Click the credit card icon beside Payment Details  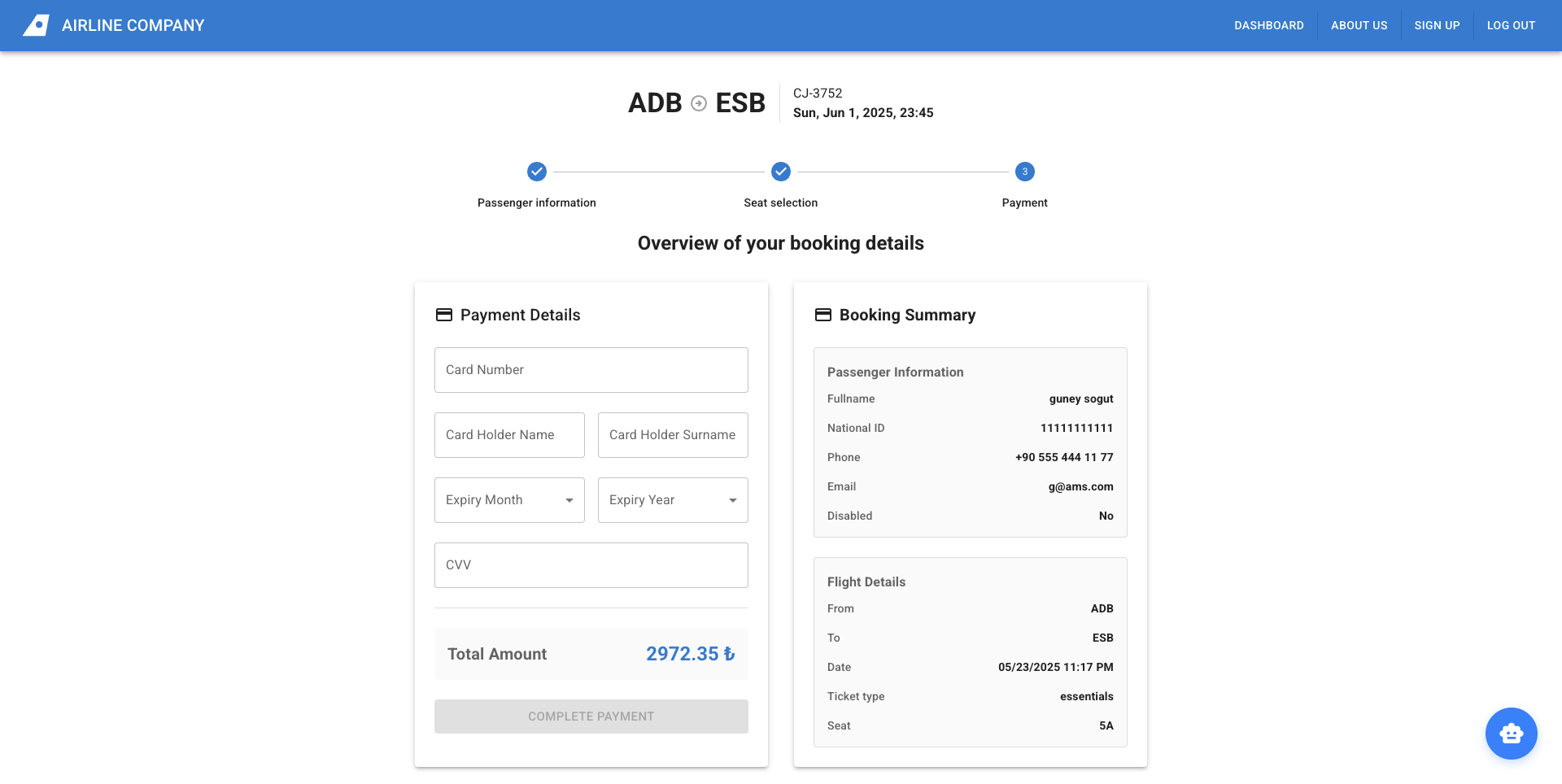444,315
